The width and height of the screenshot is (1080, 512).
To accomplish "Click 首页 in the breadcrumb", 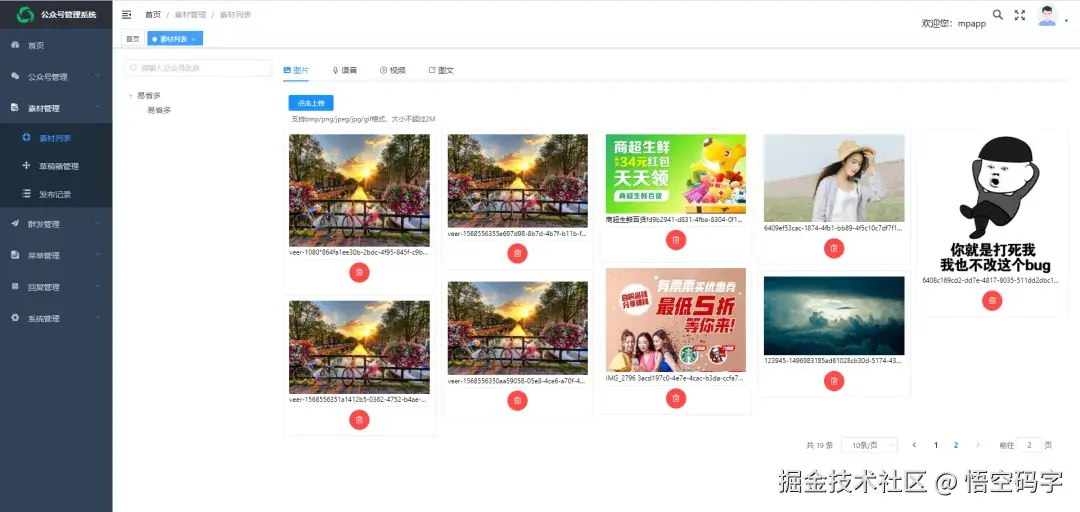I will (x=153, y=14).
